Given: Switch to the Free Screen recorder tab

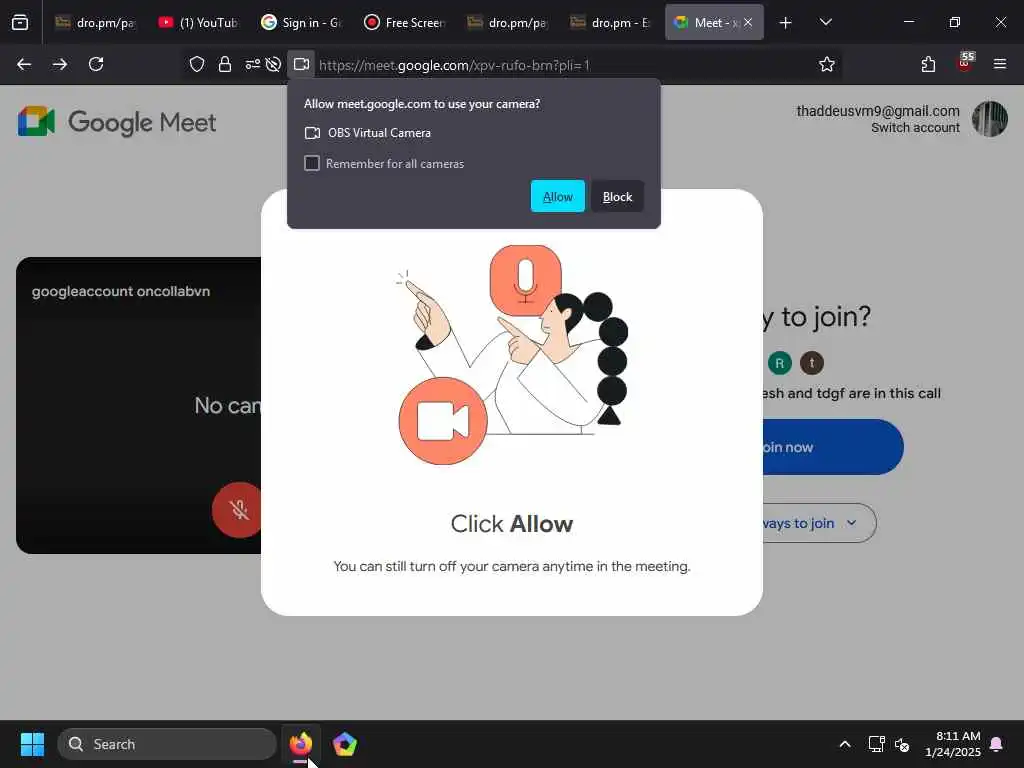Looking at the screenshot, I should tap(405, 22).
